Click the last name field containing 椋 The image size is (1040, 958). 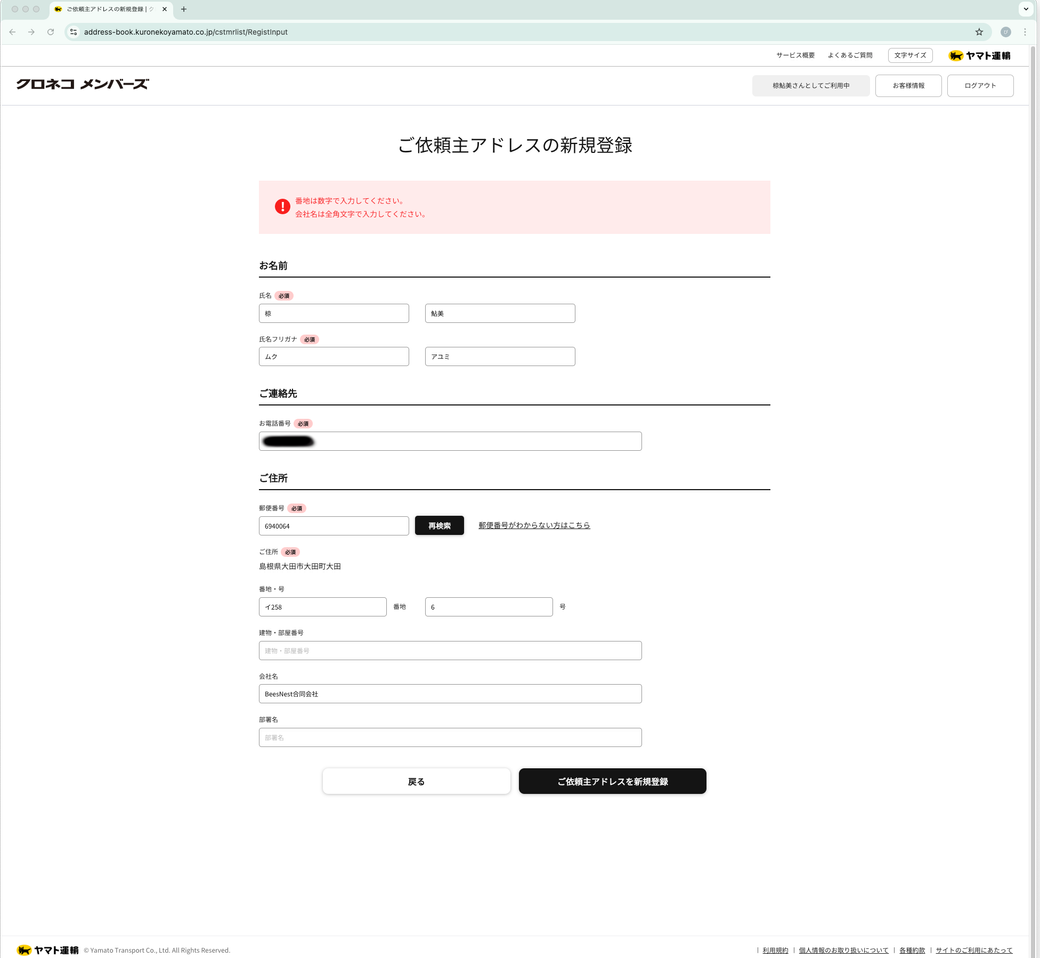(x=334, y=313)
